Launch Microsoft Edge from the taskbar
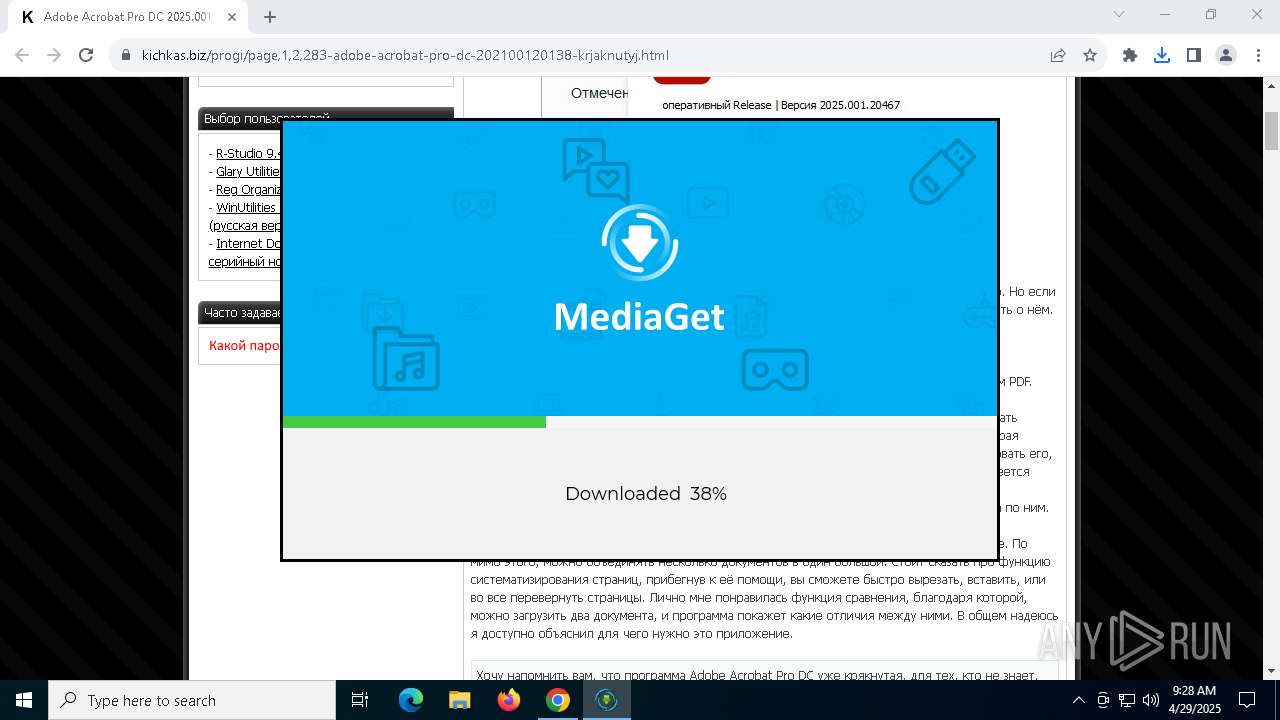The width and height of the screenshot is (1280, 720). [x=411, y=700]
